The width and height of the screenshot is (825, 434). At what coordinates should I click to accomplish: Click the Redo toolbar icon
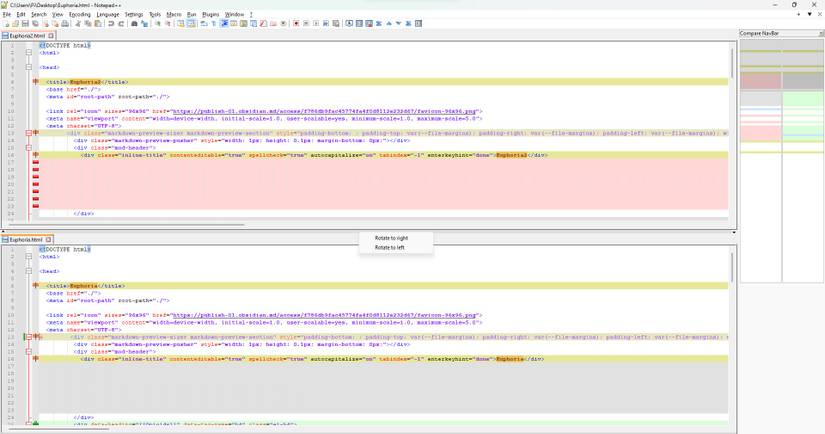[121, 24]
